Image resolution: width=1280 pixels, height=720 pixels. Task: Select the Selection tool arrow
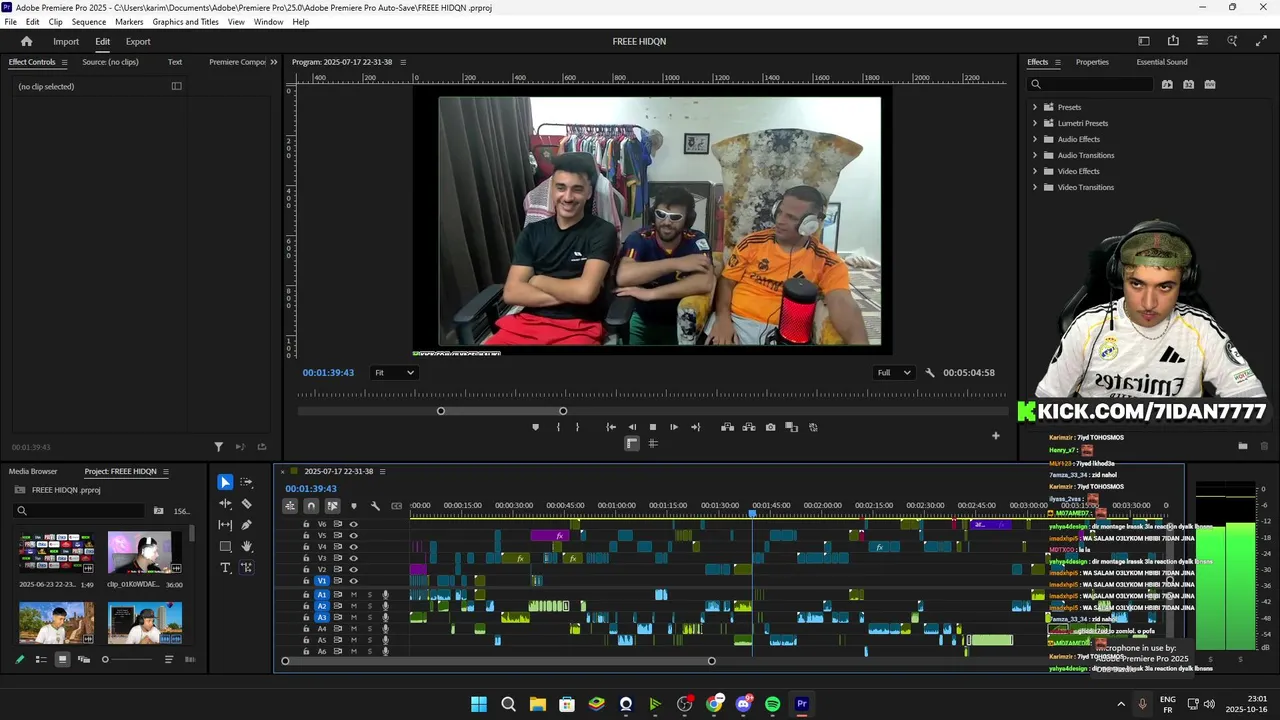(225, 482)
